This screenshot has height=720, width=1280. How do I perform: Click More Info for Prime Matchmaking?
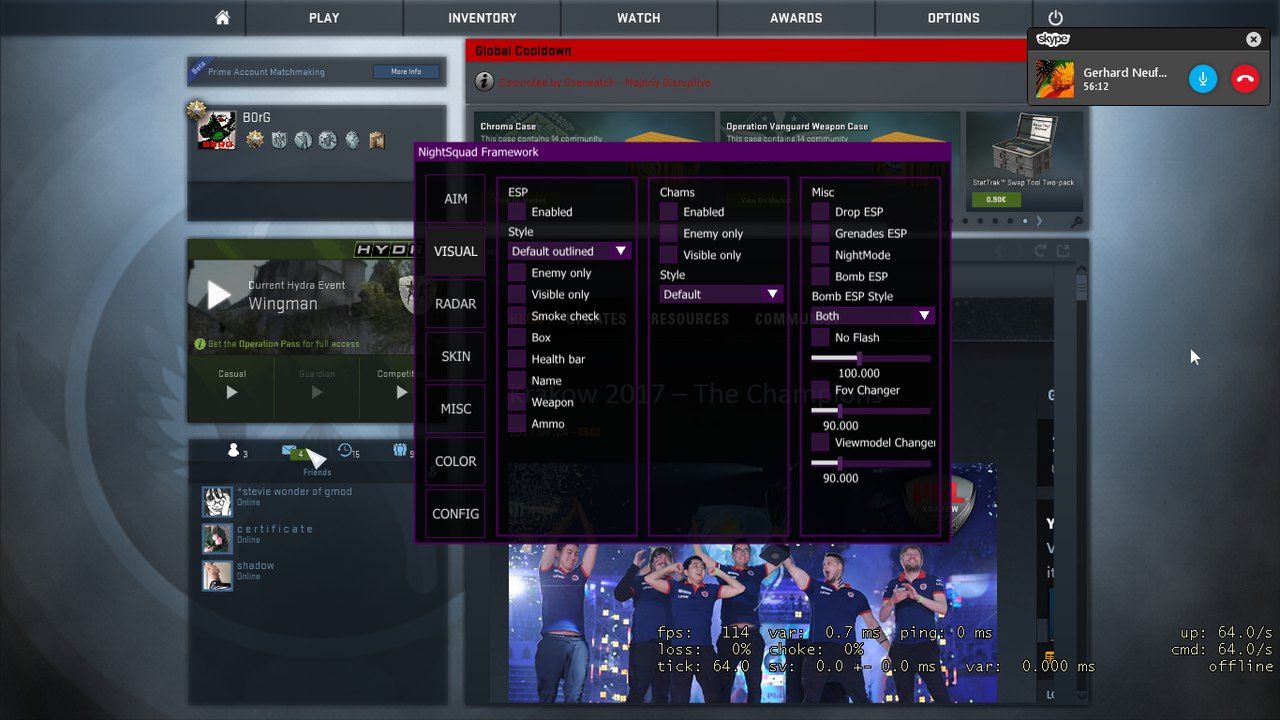click(x=406, y=72)
